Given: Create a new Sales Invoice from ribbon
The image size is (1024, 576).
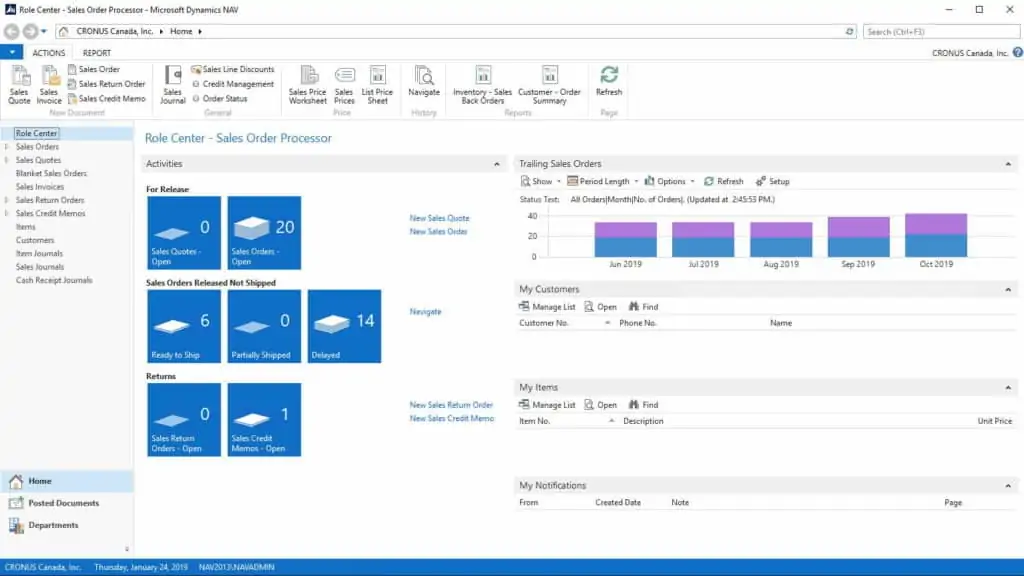Looking at the screenshot, I should [x=49, y=85].
